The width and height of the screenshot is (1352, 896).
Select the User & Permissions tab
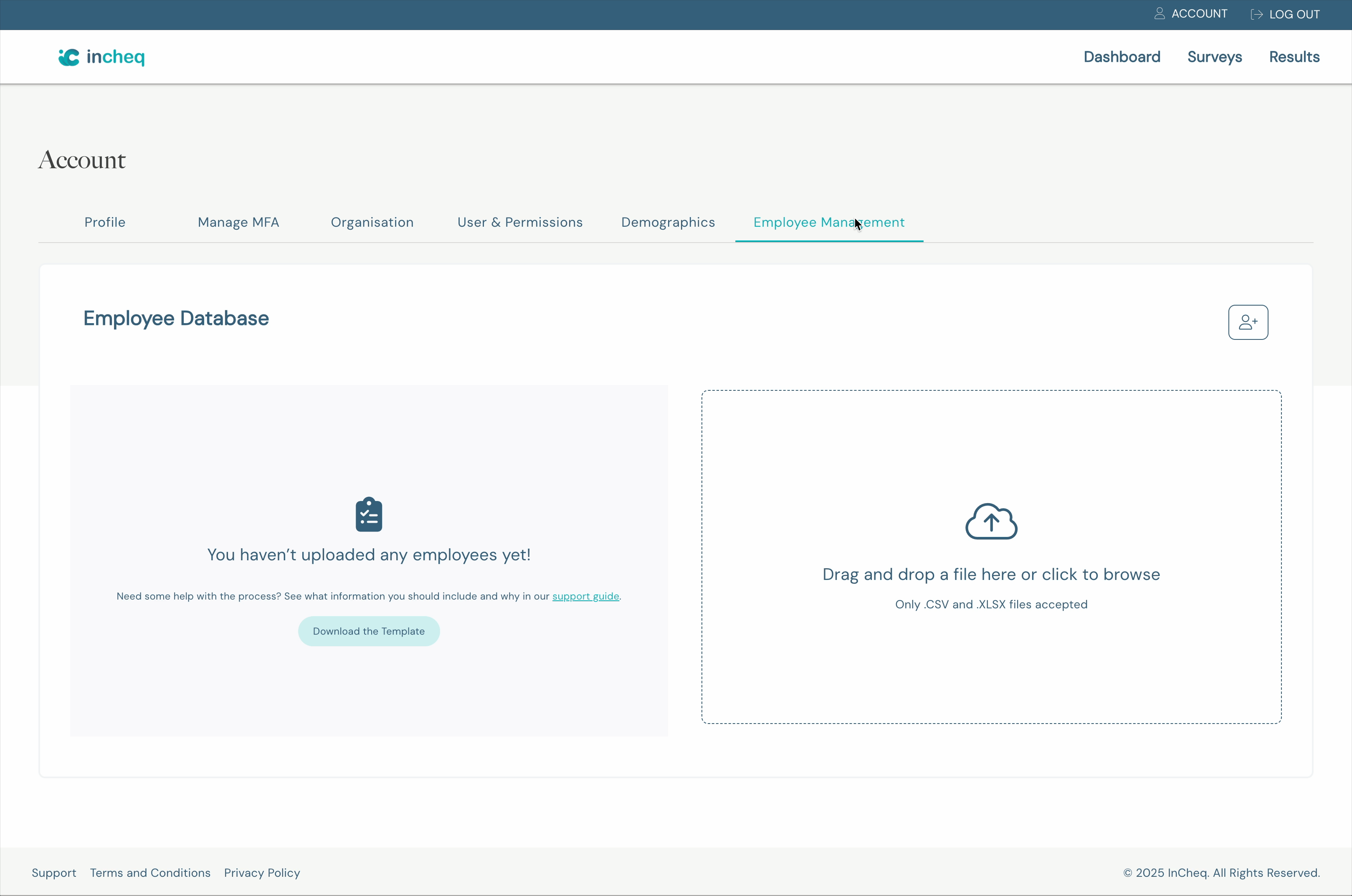pos(520,222)
